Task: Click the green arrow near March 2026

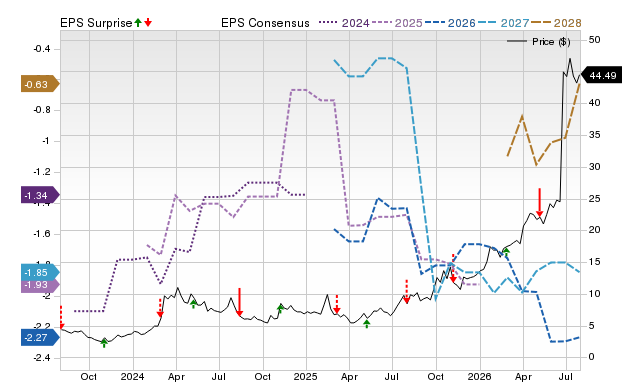Action: tap(506, 252)
